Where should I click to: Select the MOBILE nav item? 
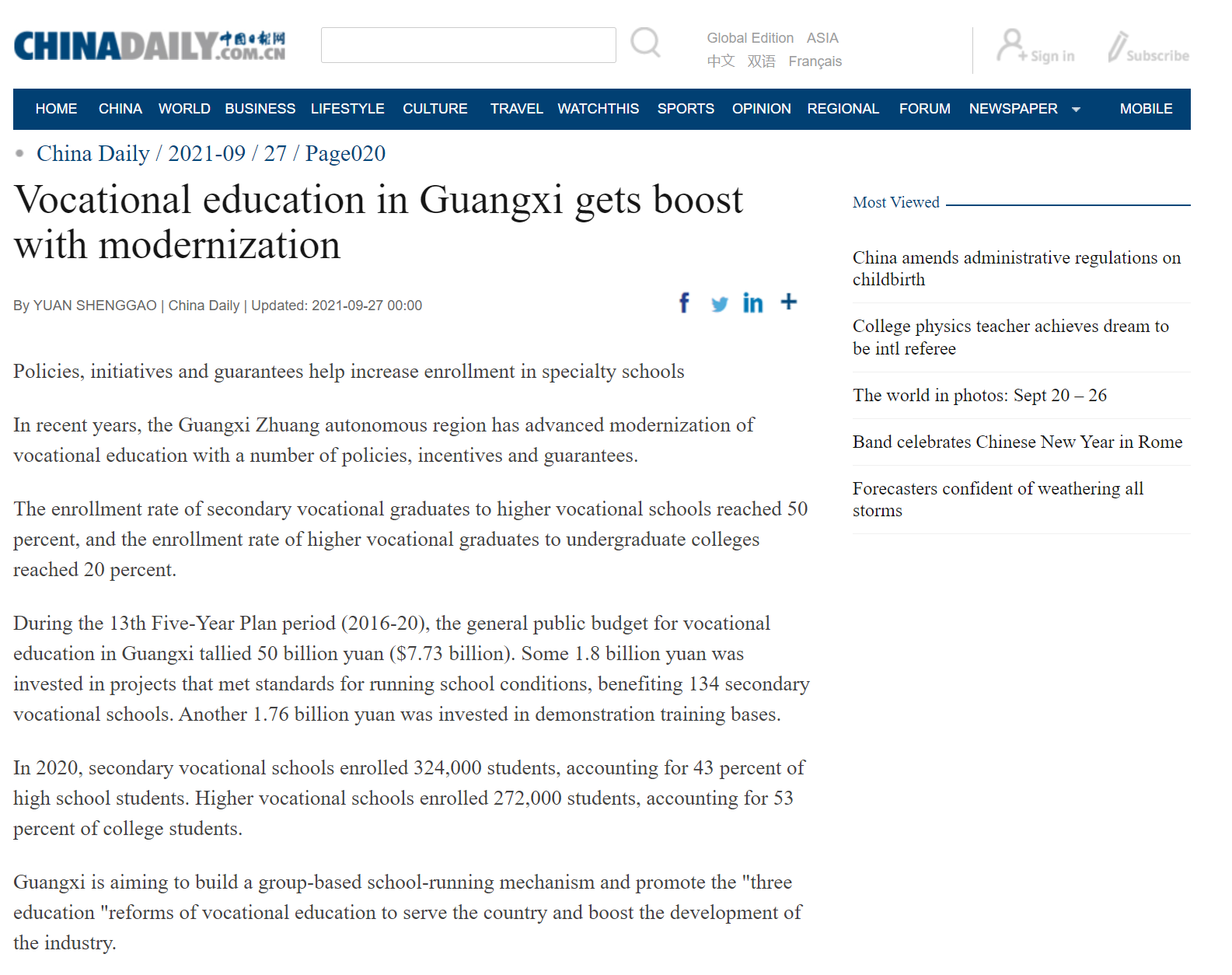(1145, 109)
